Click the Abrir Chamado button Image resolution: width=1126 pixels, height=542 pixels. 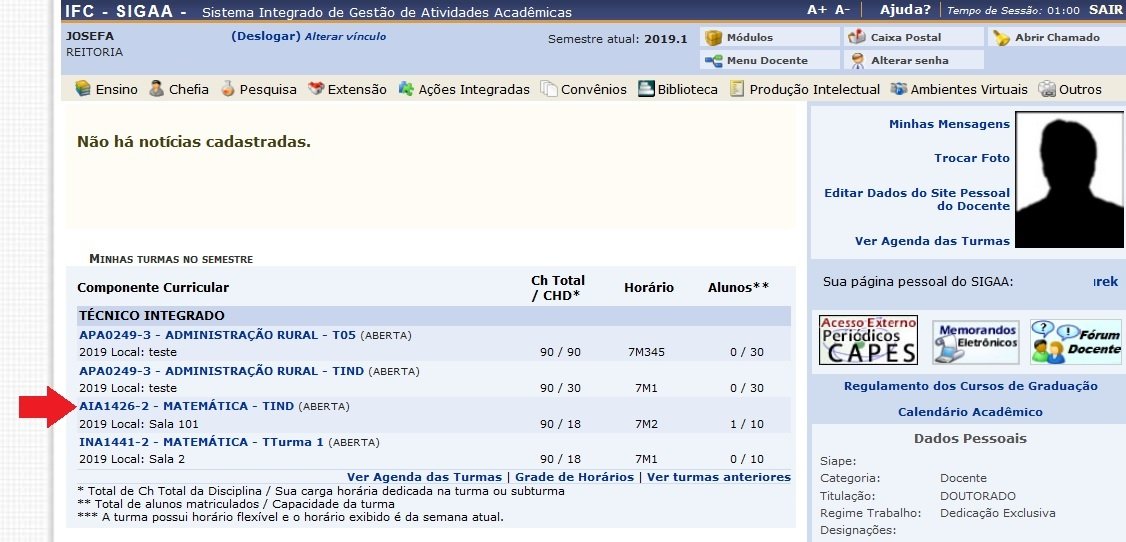coord(1057,37)
